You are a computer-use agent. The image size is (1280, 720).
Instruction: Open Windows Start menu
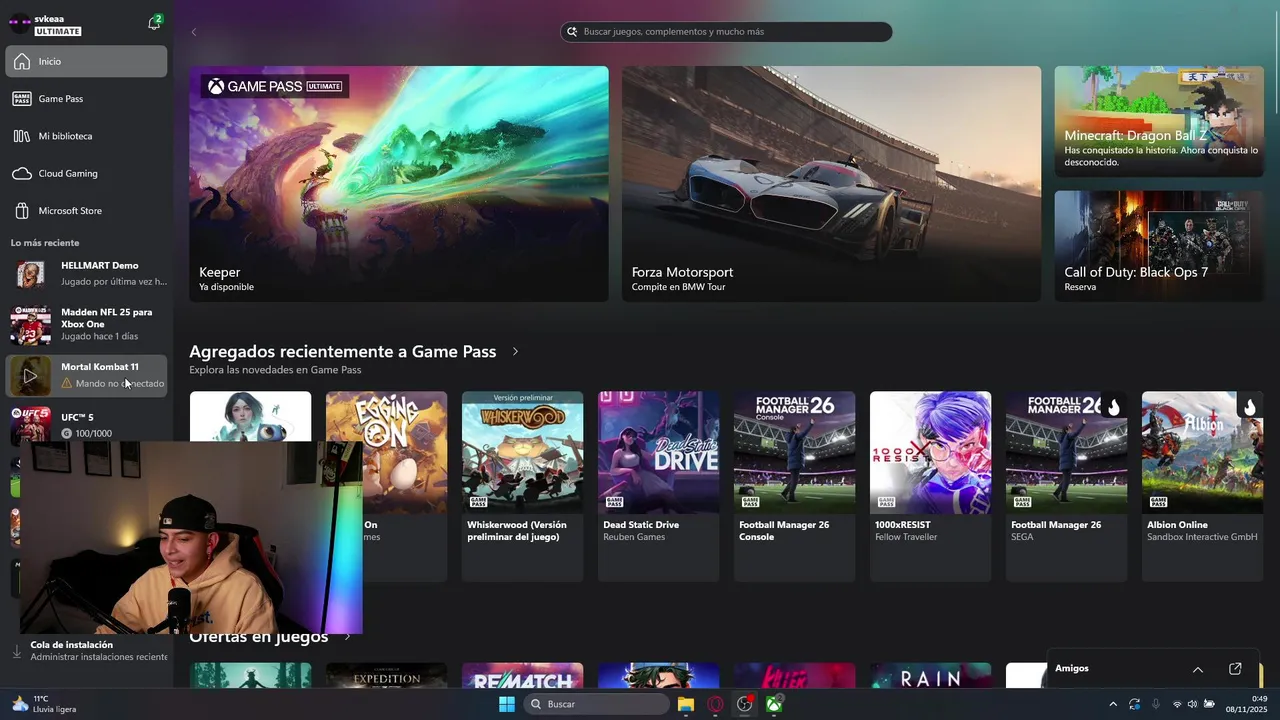pyautogui.click(x=507, y=704)
